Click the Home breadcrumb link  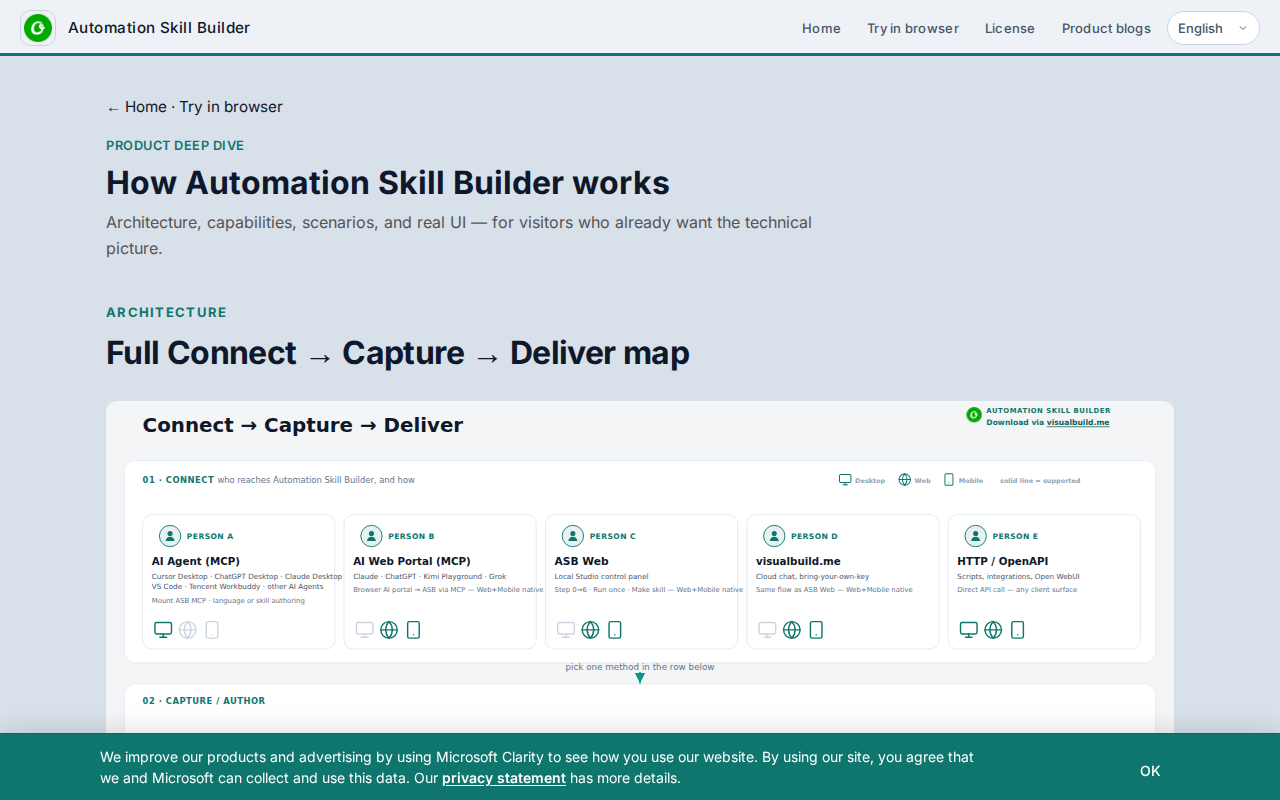[x=146, y=107]
